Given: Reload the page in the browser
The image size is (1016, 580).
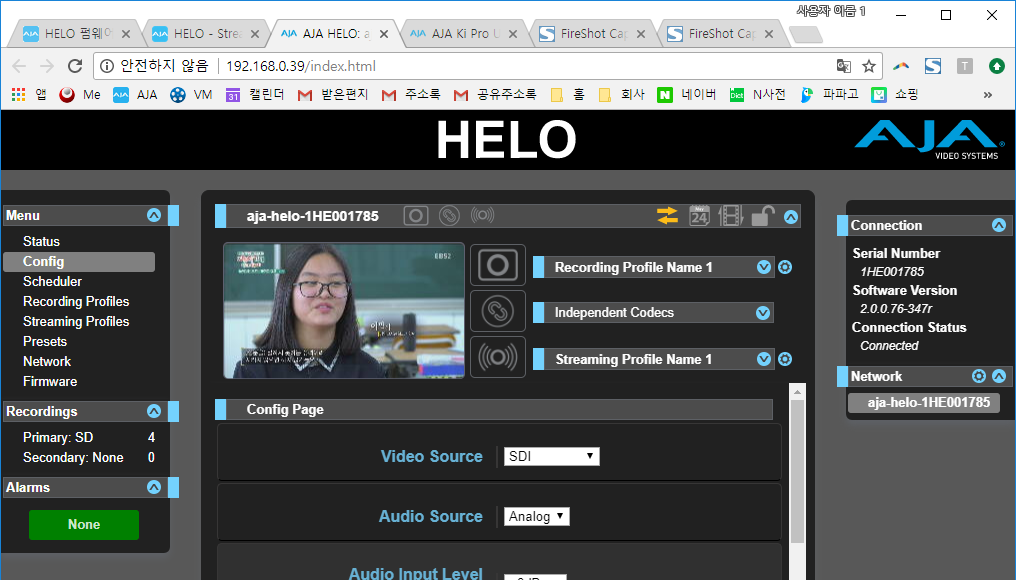Looking at the screenshot, I should [75, 66].
